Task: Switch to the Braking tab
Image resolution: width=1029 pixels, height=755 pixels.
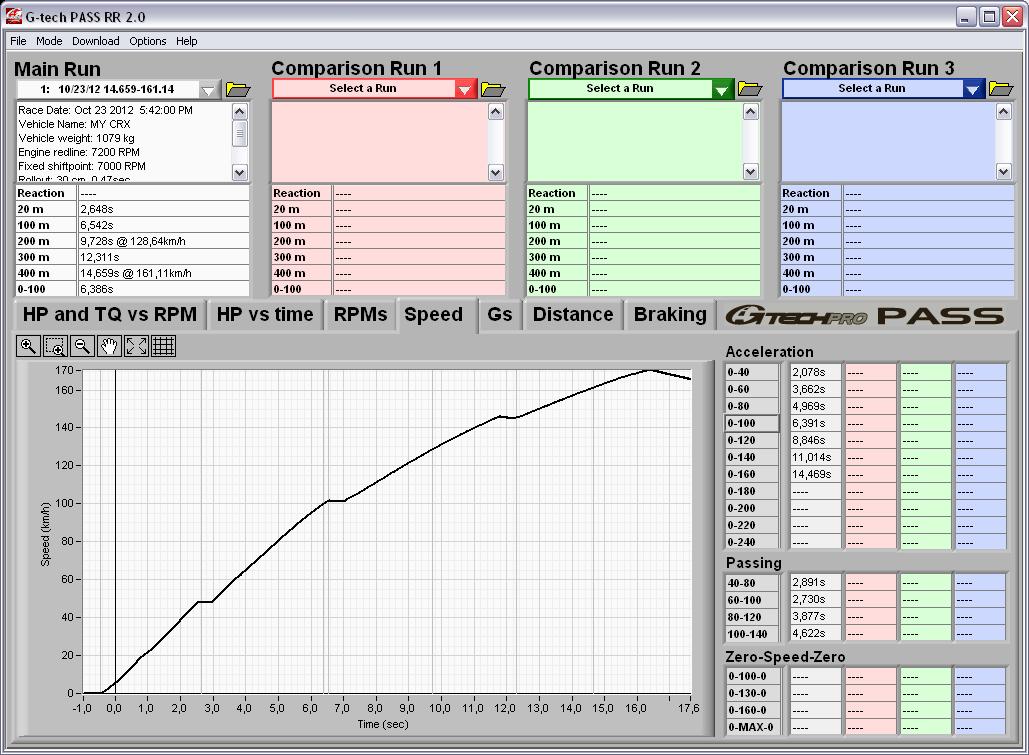Action: click(670, 314)
